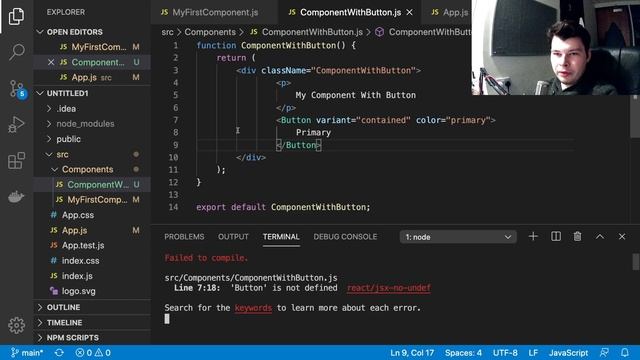640x360 pixels.
Task: Click the 'export default' line in editor
Action: point(283,207)
